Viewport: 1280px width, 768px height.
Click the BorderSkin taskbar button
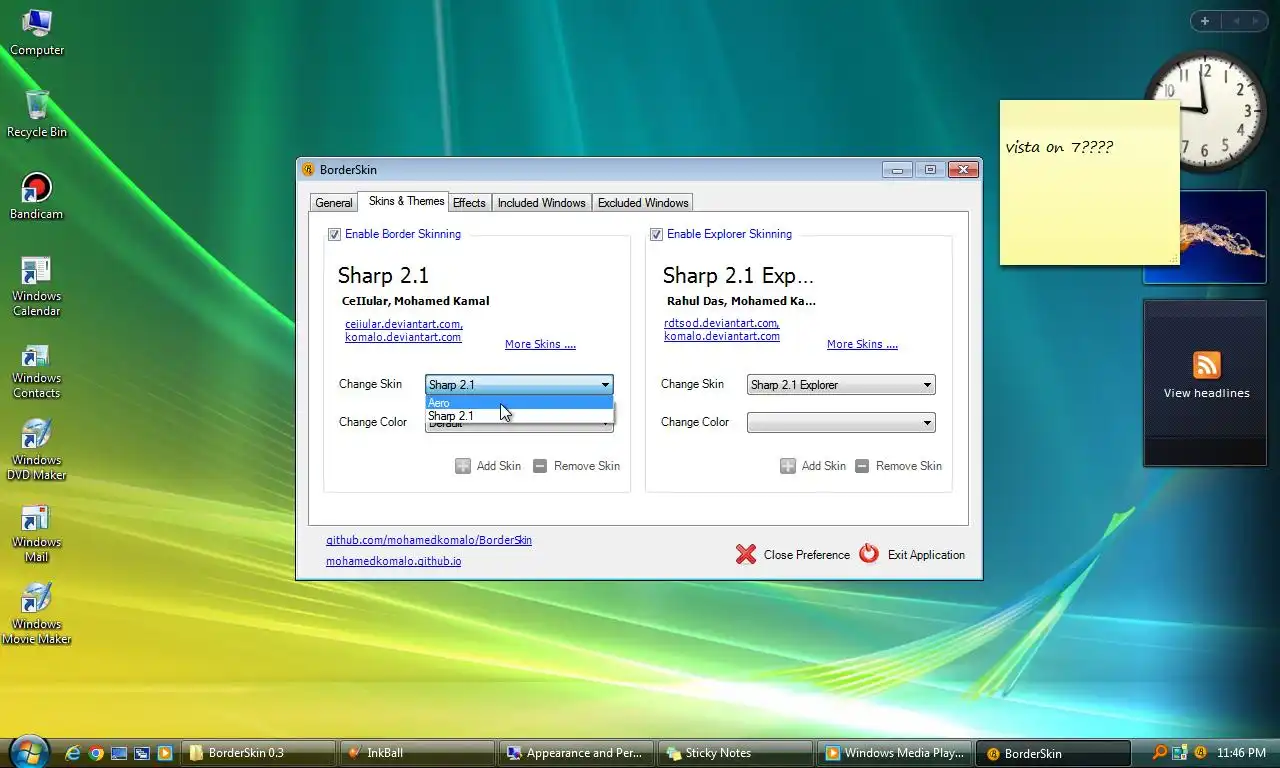1054,753
